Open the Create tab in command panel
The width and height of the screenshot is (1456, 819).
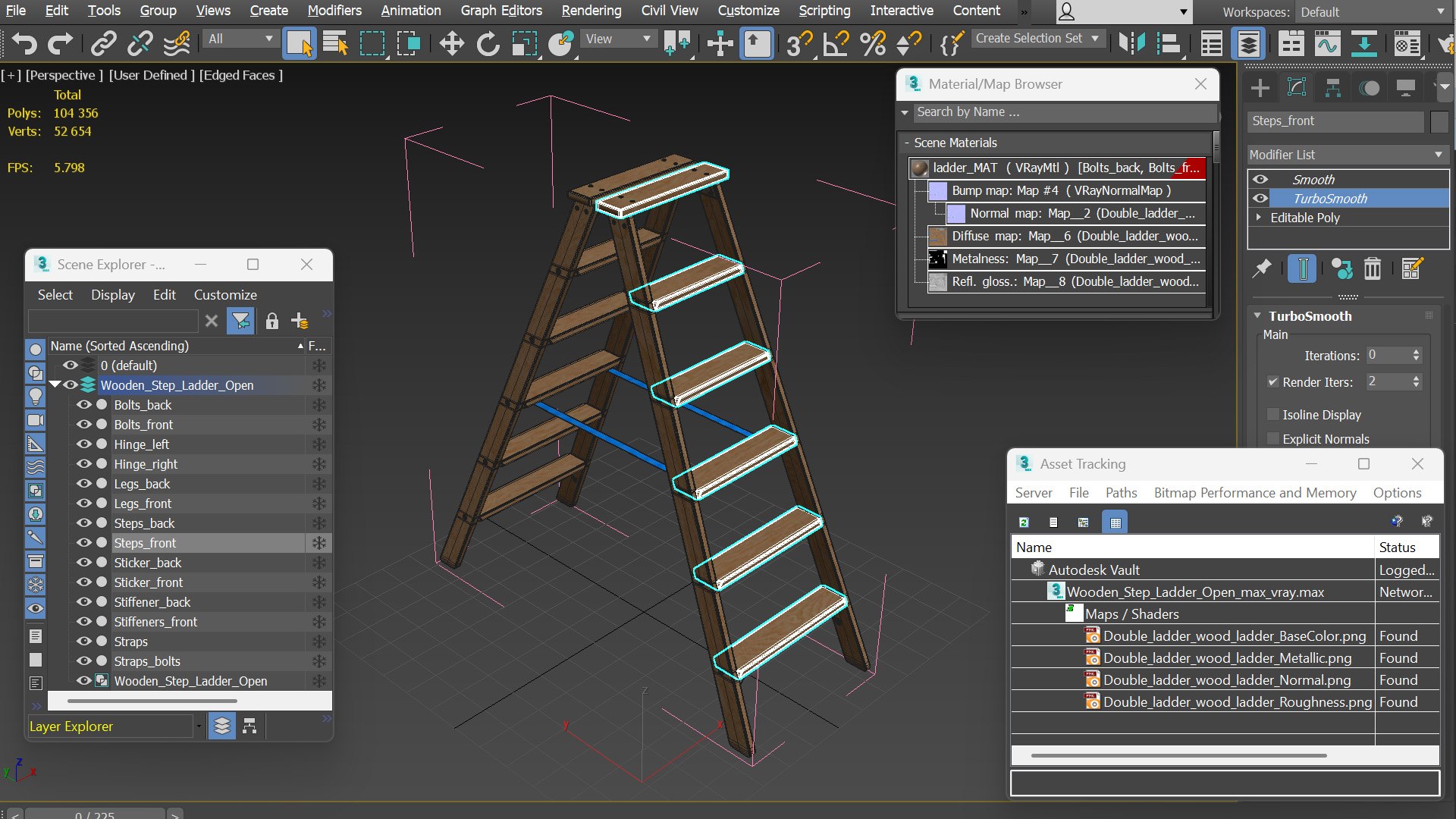tap(1260, 88)
